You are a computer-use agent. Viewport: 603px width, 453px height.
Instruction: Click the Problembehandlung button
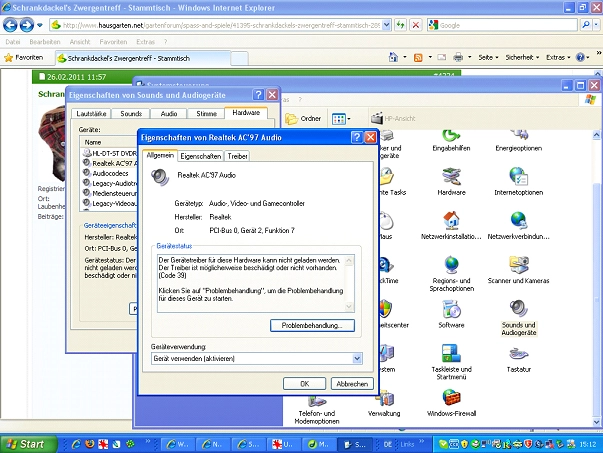312,325
